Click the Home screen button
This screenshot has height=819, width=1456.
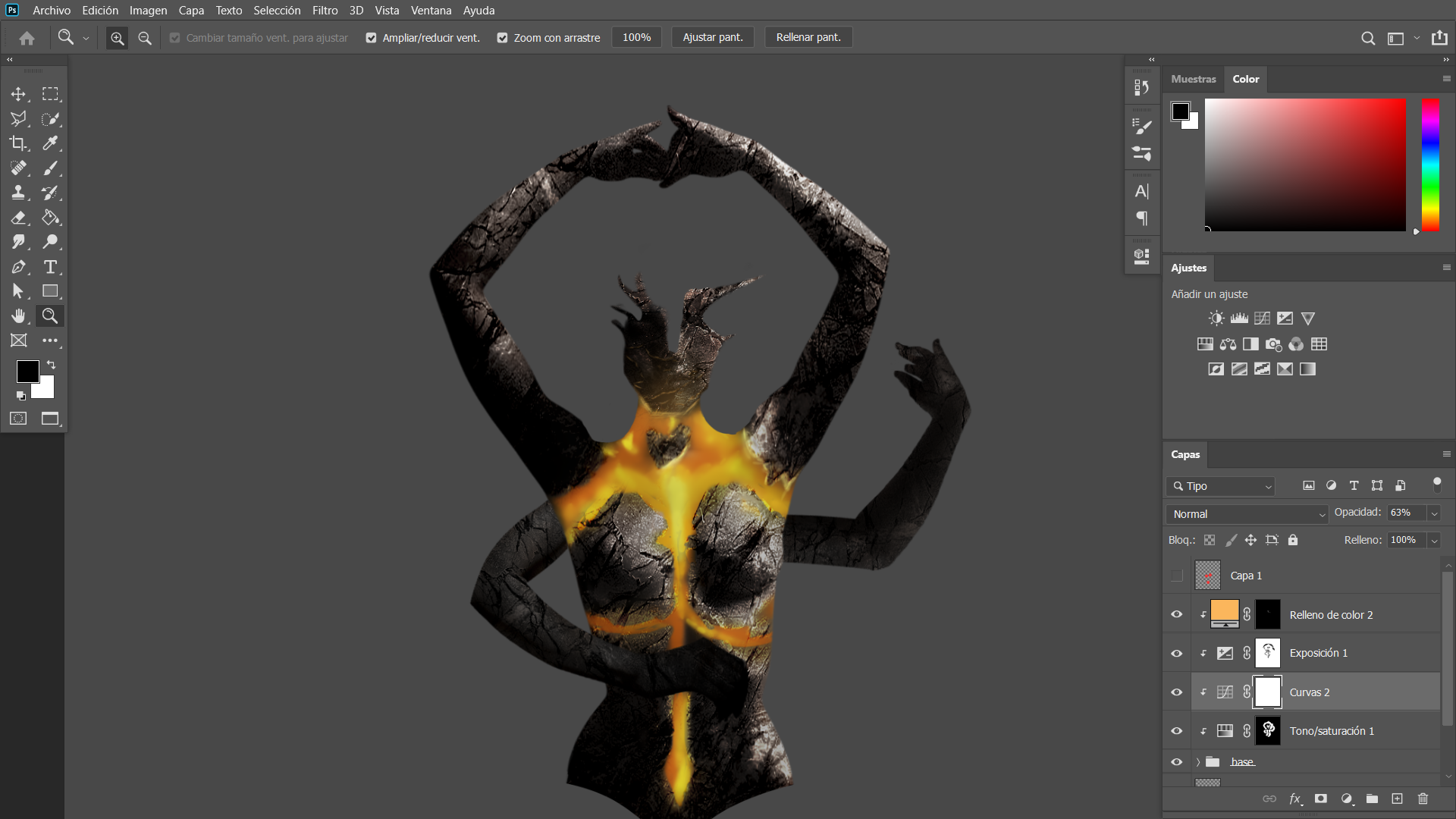27,38
